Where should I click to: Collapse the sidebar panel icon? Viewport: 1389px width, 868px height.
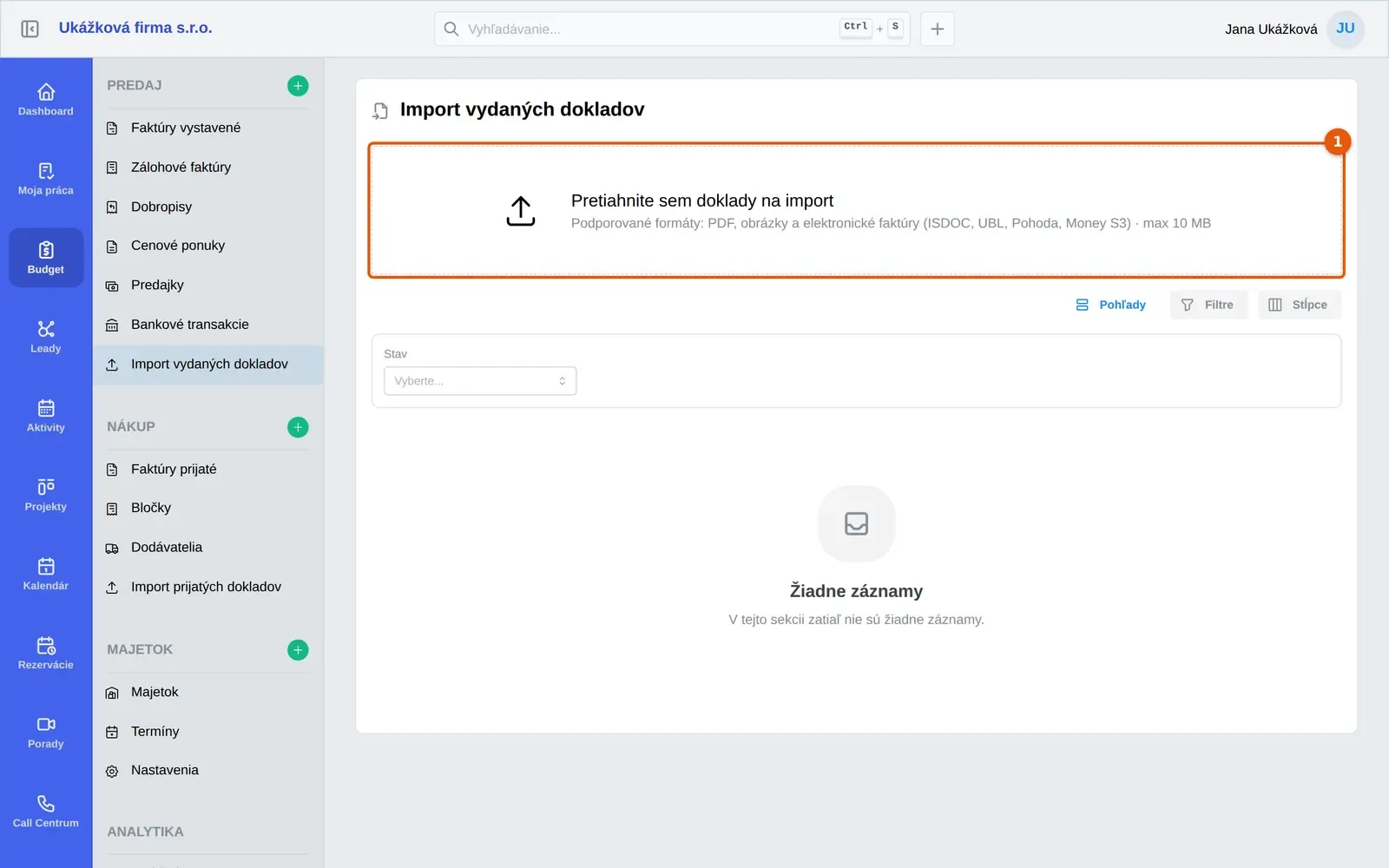coord(30,29)
